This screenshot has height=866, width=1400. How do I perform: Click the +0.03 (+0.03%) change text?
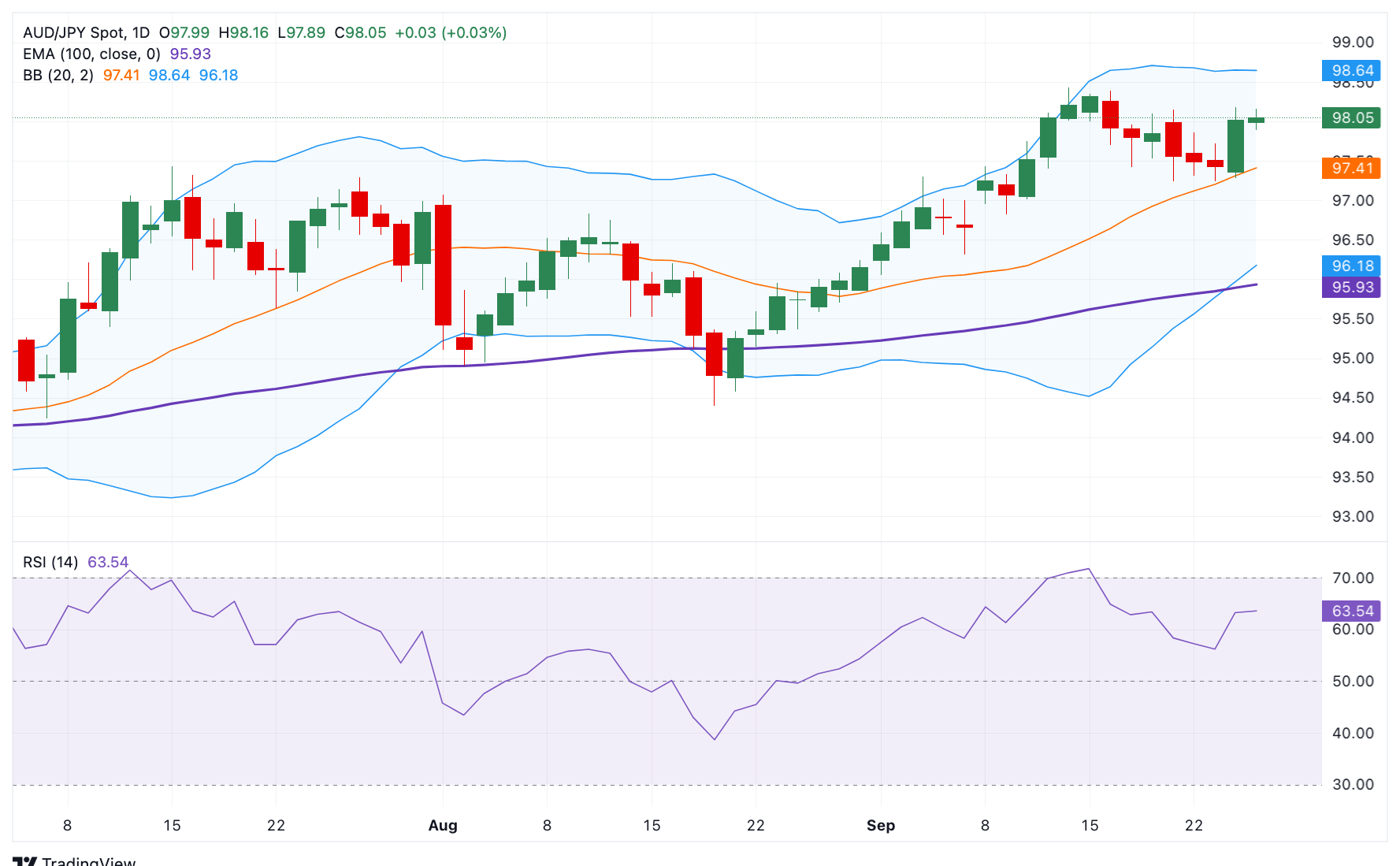(451, 32)
